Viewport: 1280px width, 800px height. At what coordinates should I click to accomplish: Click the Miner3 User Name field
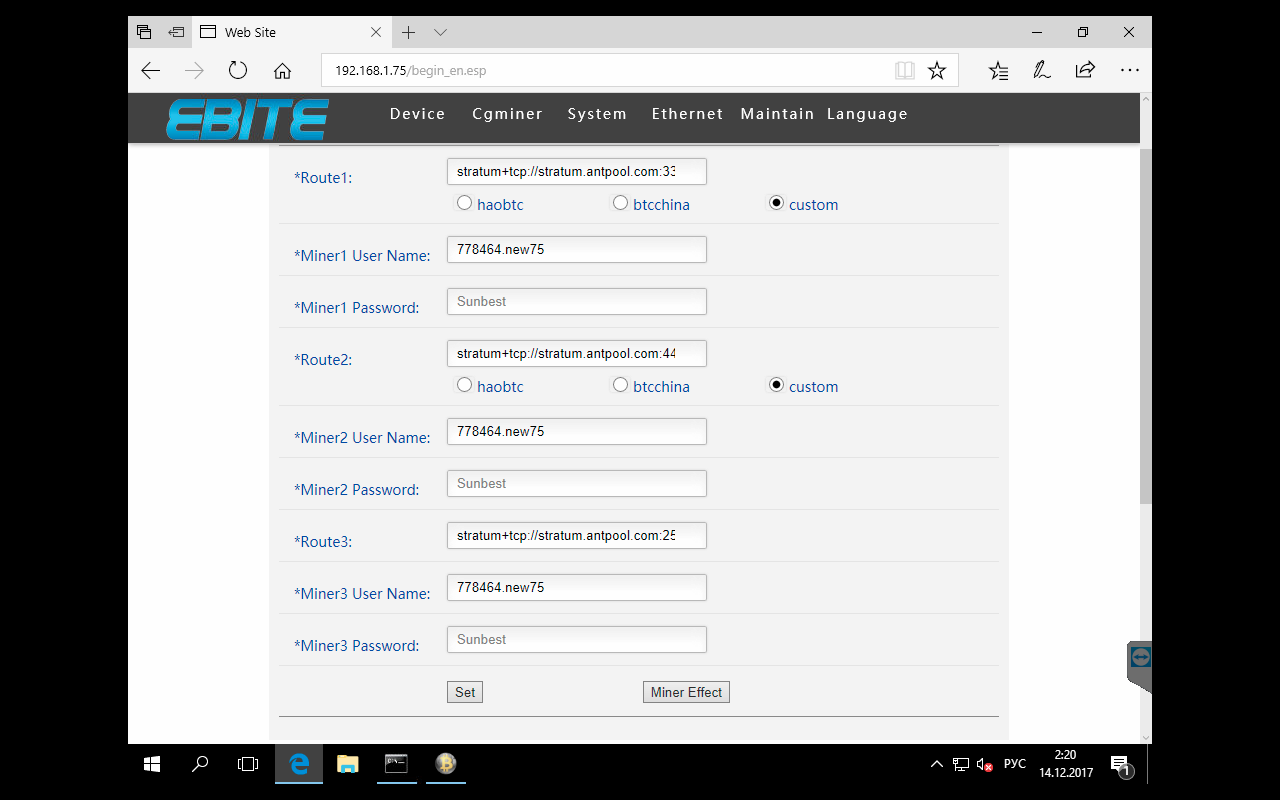point(577,587)
